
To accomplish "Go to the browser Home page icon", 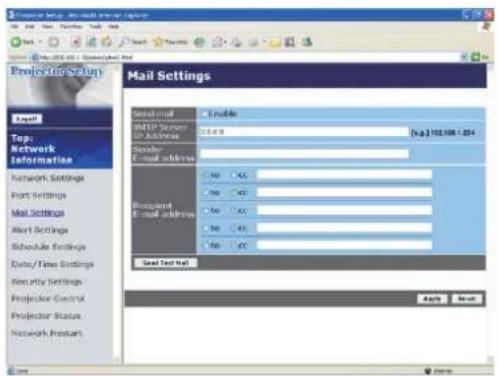I will 106,42.
